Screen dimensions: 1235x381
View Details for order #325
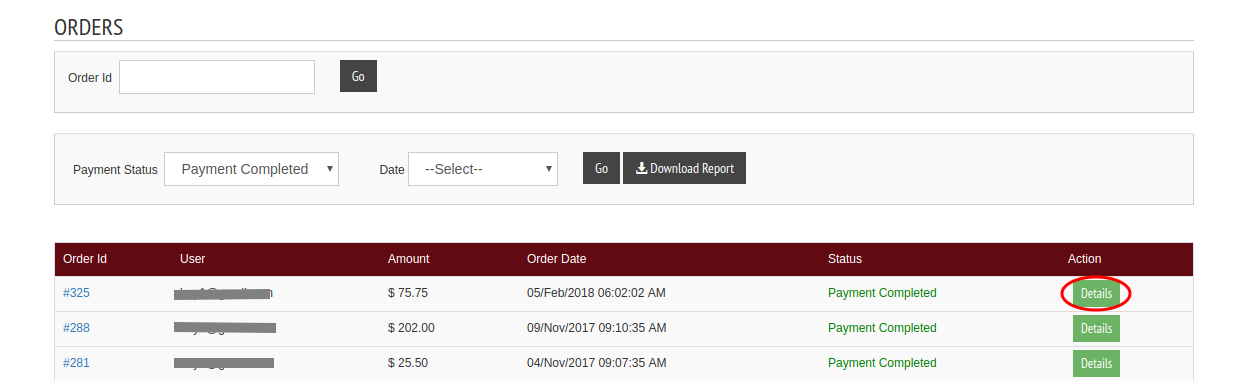[x=1096, y=294]
